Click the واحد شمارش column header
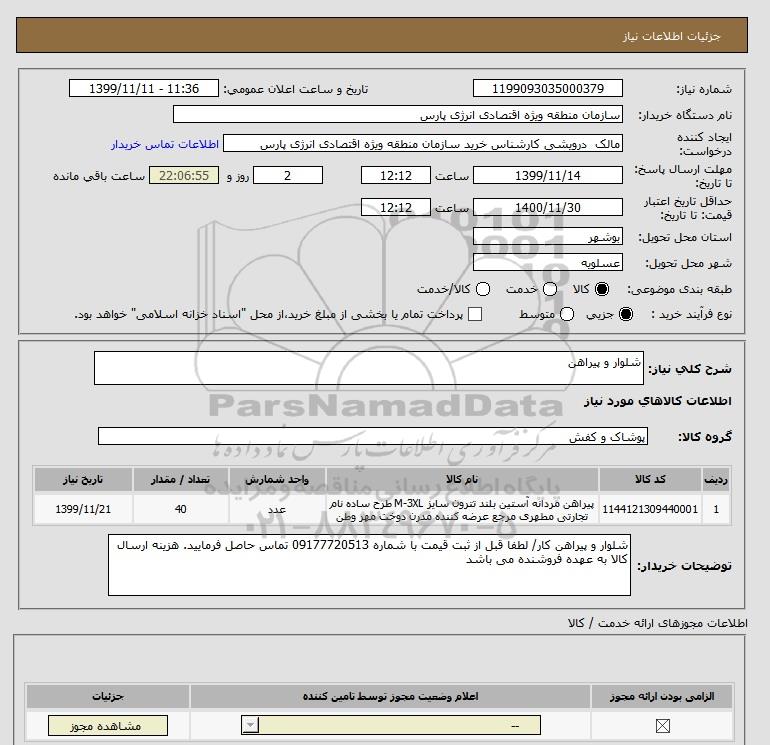The height and width of the screenshot is (745, 770). (277, 479)
